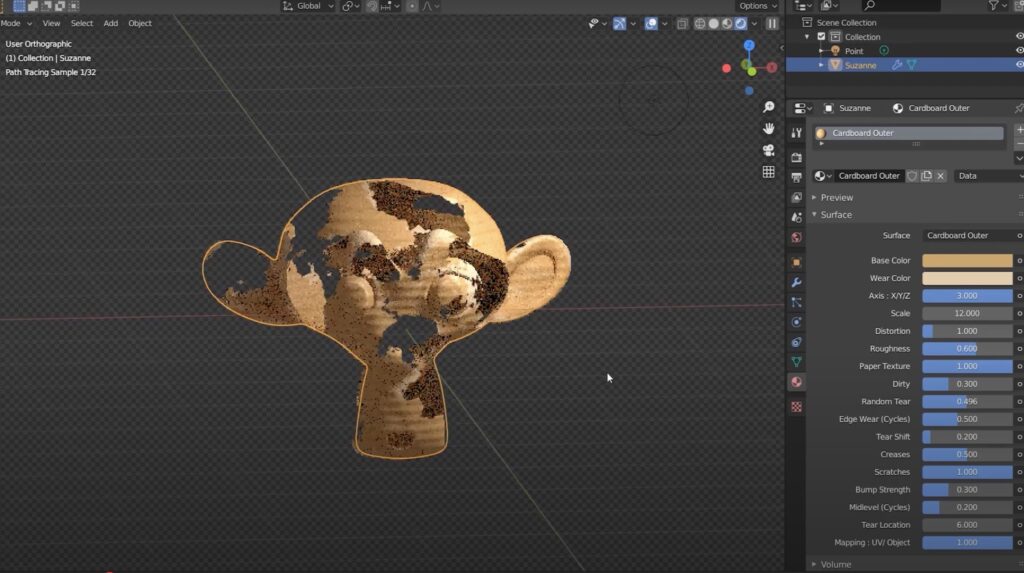The width and height of the screenshot is (1024, 573).
Task: Open the Material properties tab
Action: pyautogui.click(x=796, y=382)
